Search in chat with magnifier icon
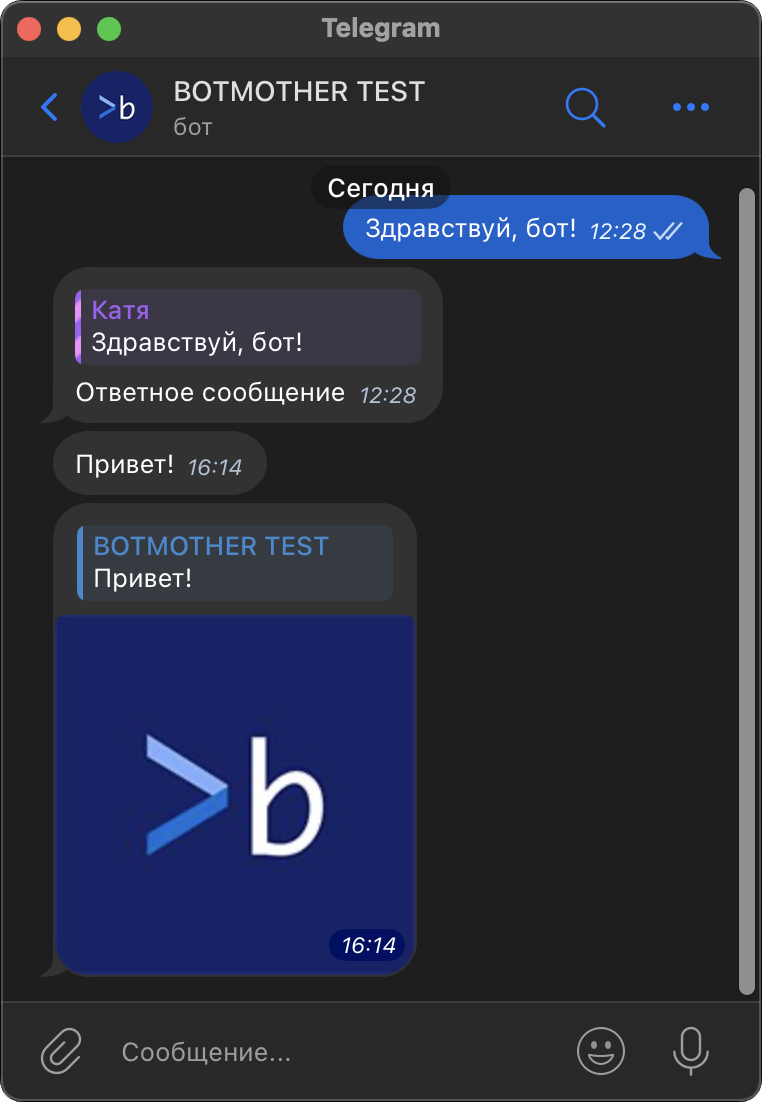This screenshot has width=762, height=1102. (x=585, y=108)
